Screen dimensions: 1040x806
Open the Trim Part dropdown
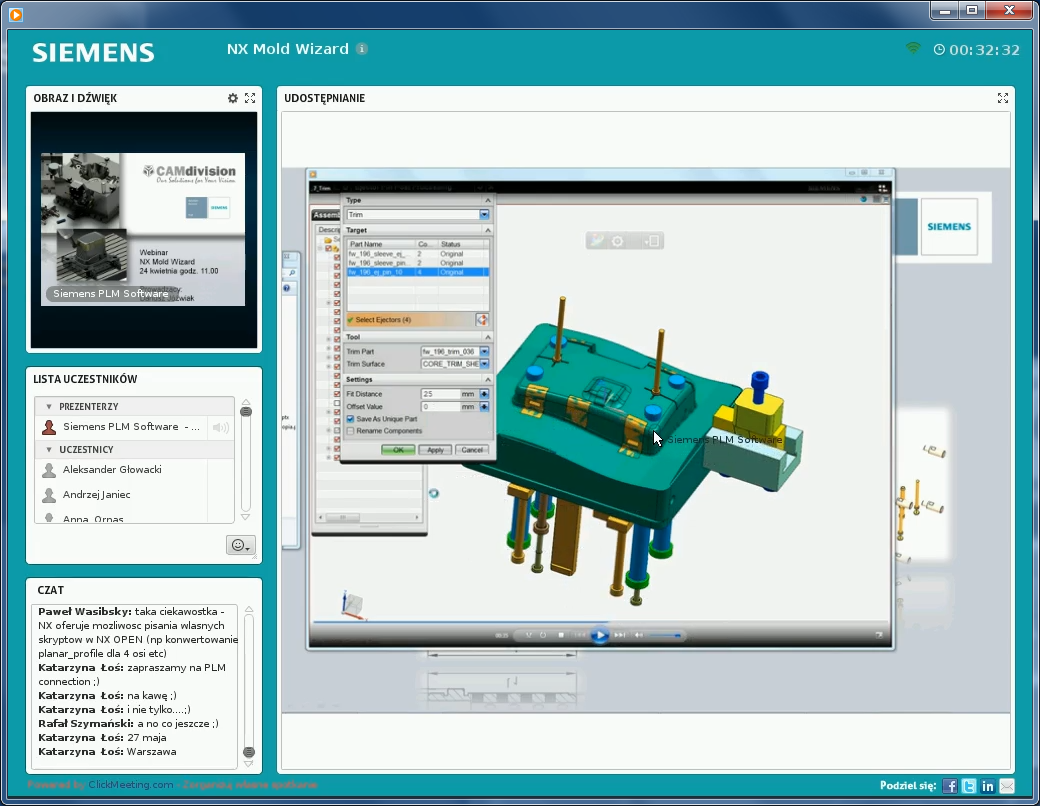pyautogui.click(x=484, y=352)
